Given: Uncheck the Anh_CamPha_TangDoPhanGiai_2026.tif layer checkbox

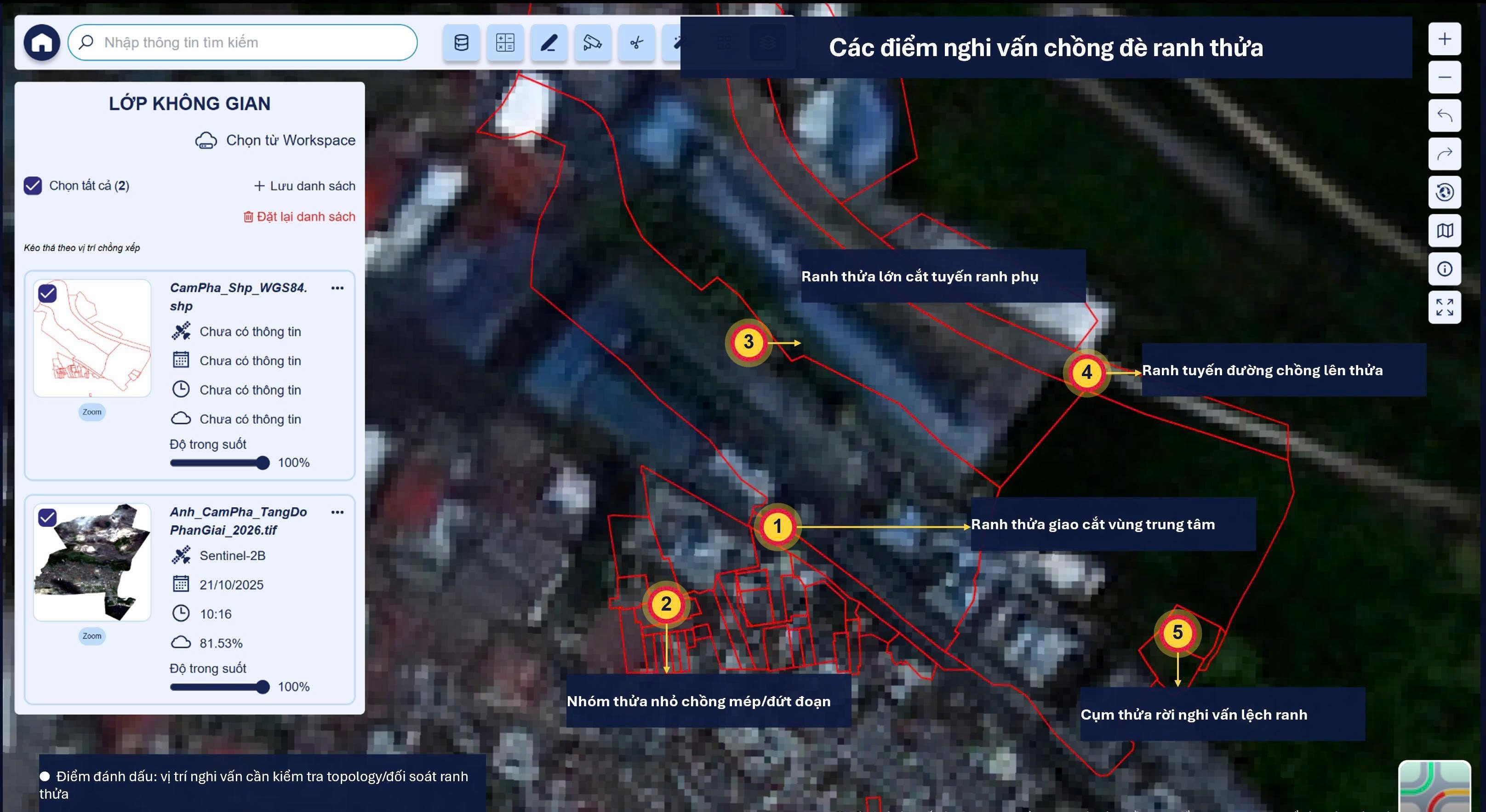Looking at the screenshot, I should click(47, 517).
